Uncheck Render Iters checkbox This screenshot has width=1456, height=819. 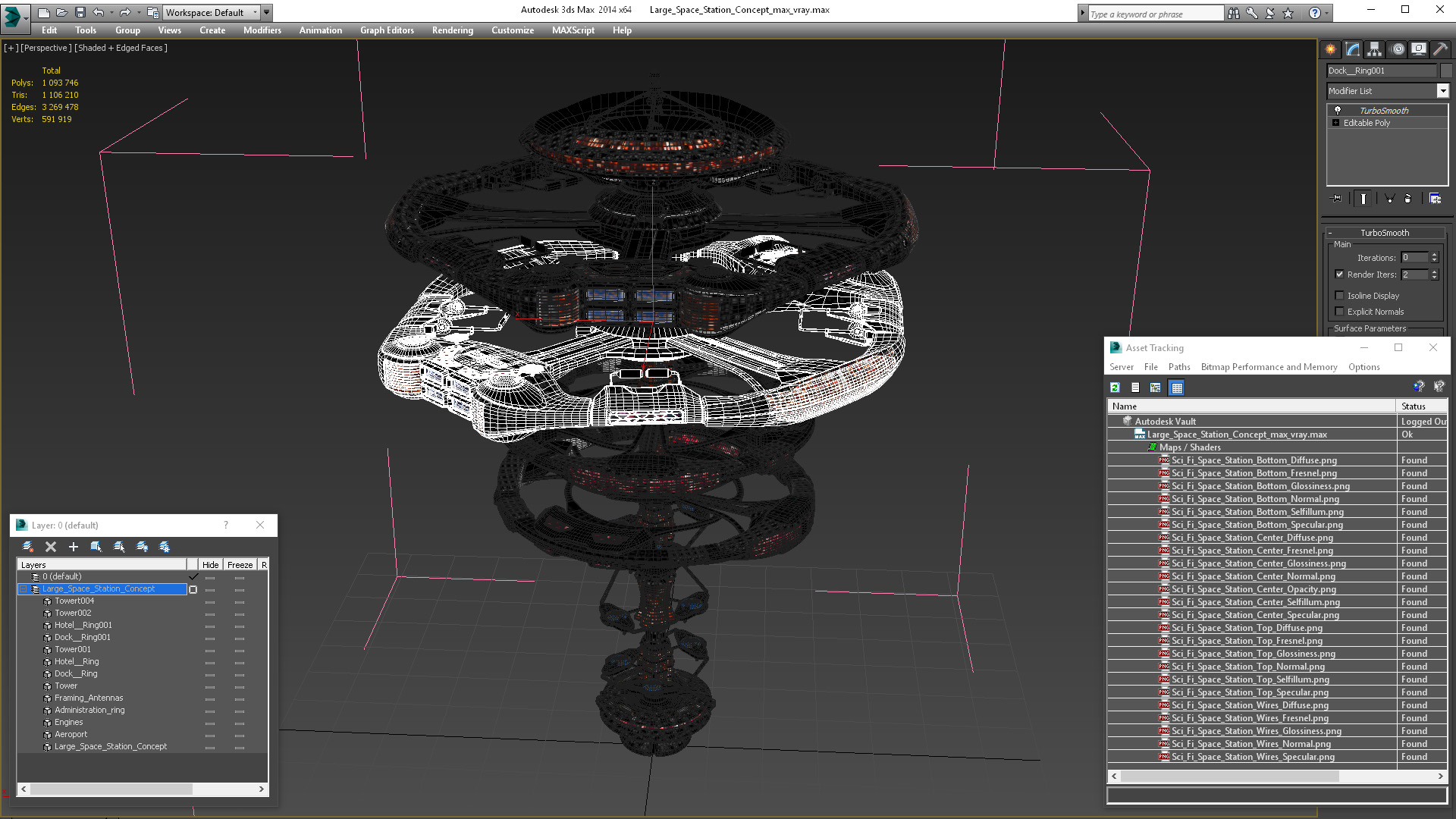(1340, 275)
